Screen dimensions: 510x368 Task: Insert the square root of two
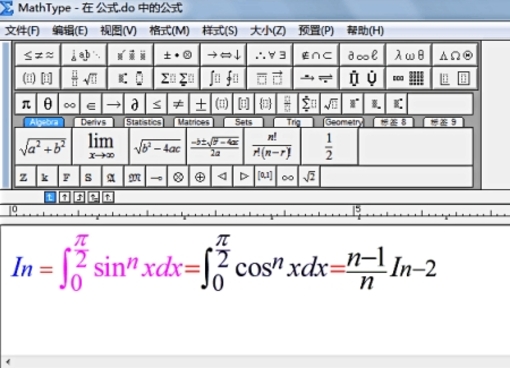[309, 177]
